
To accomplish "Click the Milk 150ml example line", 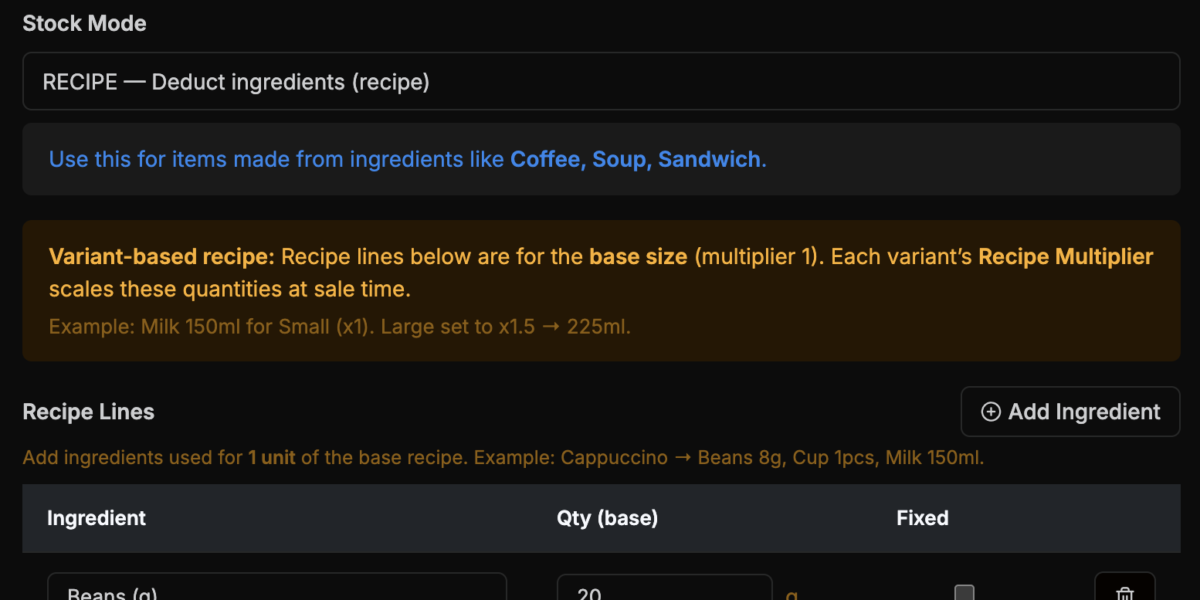I will [x=340, y=327].
